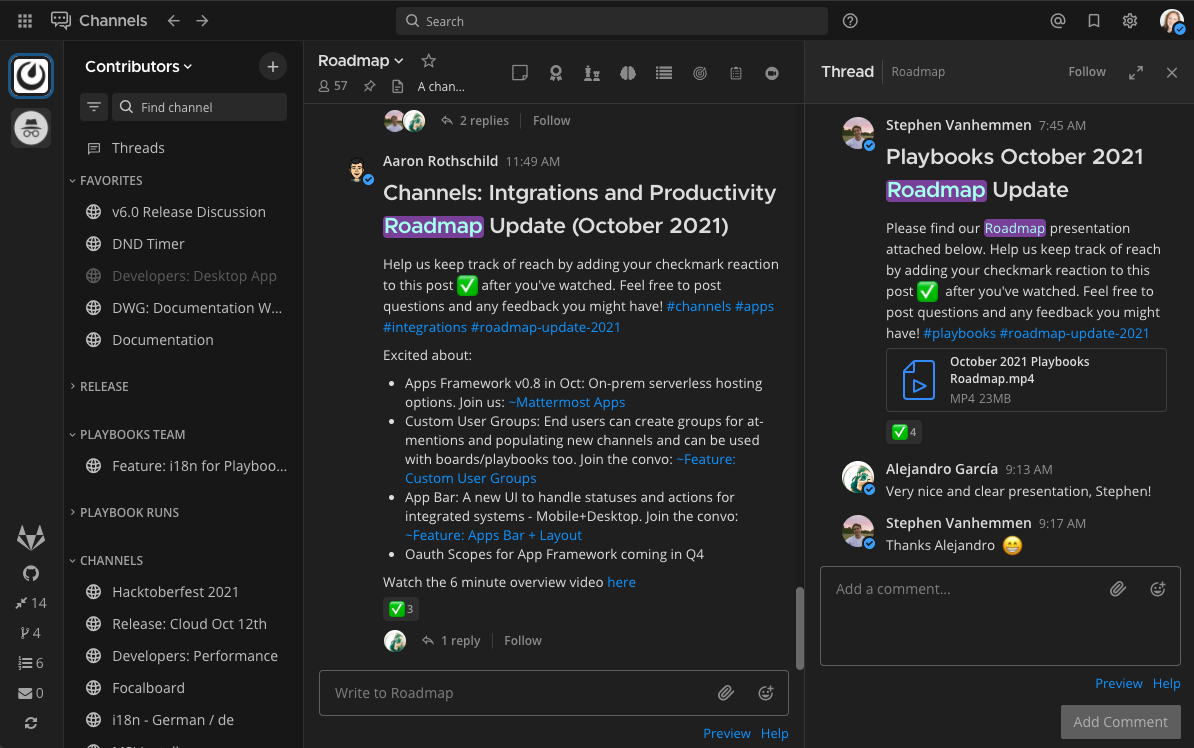The image size is (1194, 748).
Task: Open the emoji picker in the message box
Action: [765, 692]
